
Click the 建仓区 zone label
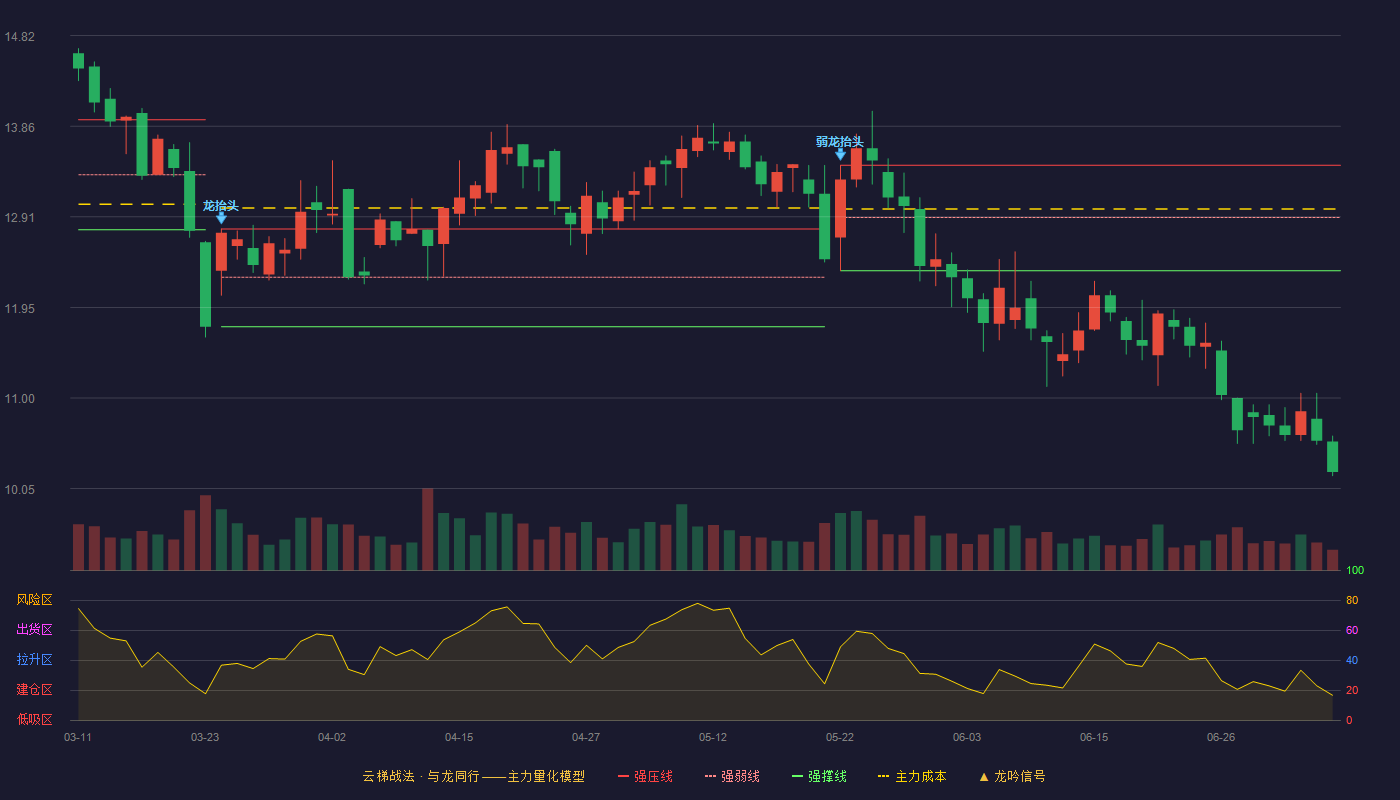coord(34,690)
